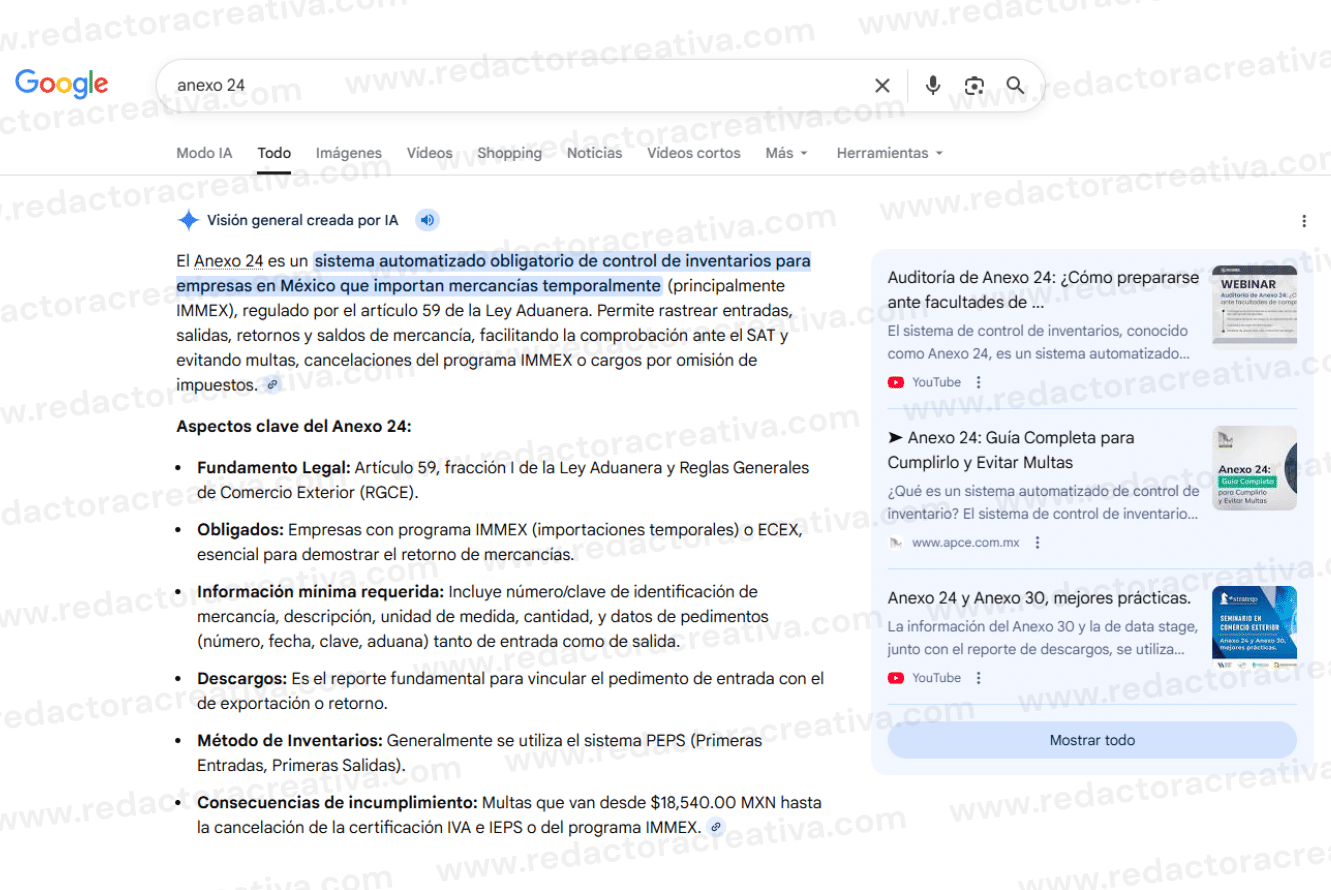The image size is (1331, 890).
Task: Switch to Imágenes tab
Action: point(349,153)
